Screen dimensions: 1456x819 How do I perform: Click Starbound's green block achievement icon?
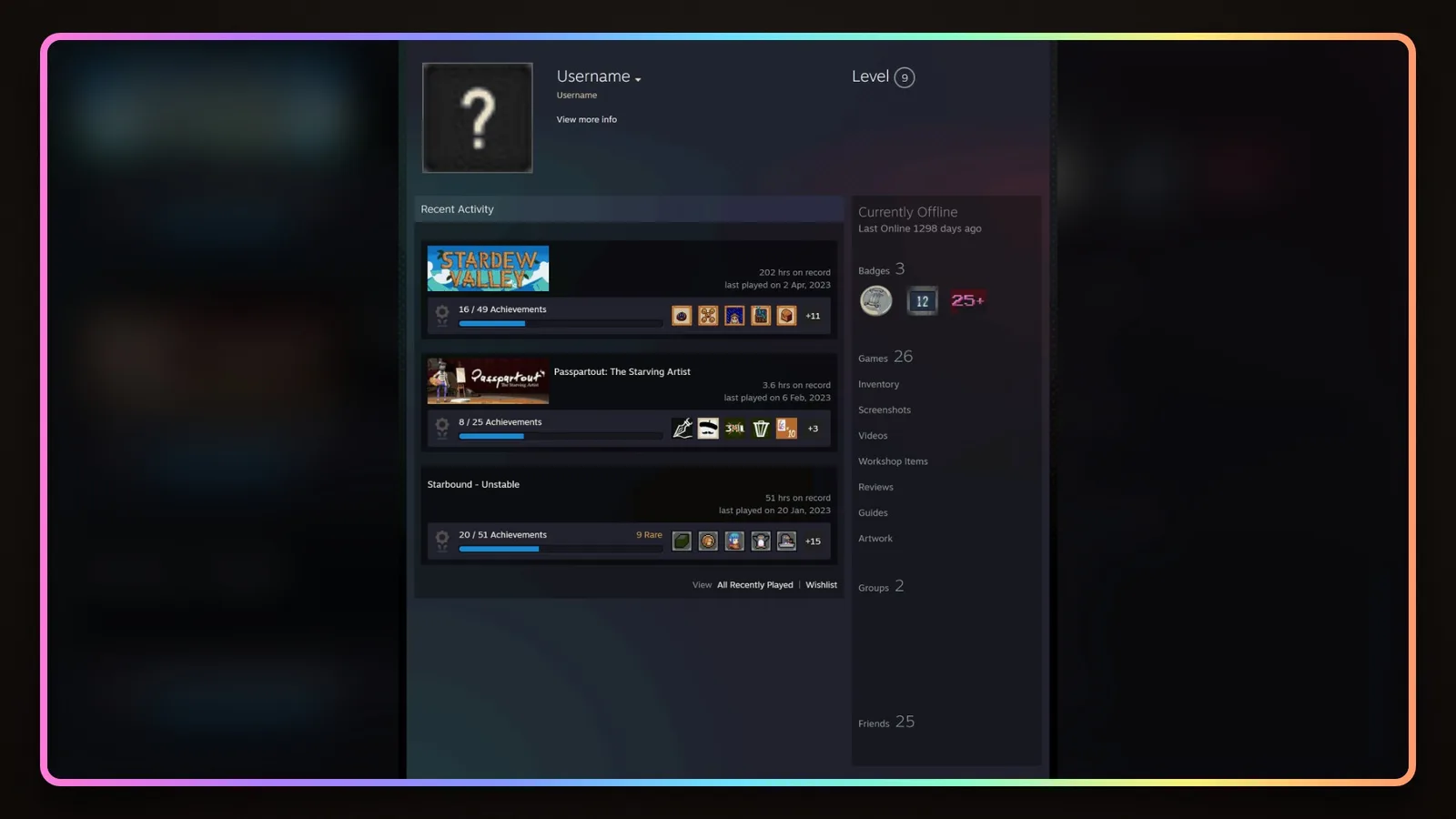(x=682, y=541)
